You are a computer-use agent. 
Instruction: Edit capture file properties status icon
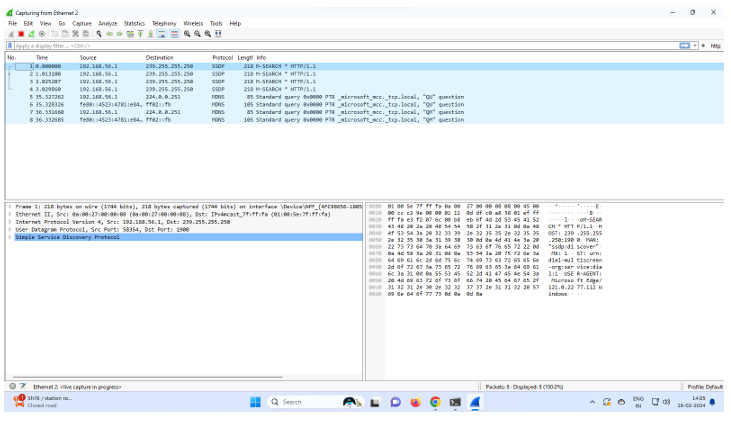pyautogui.click(x=23, y=386)
